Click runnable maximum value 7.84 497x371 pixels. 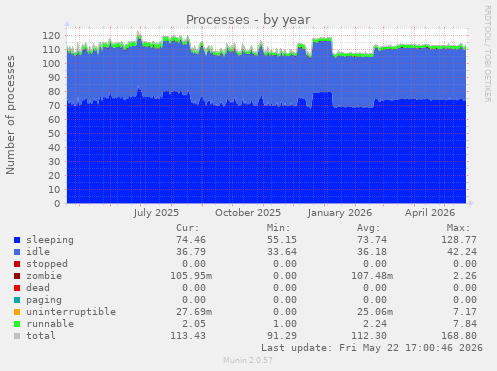465,324
